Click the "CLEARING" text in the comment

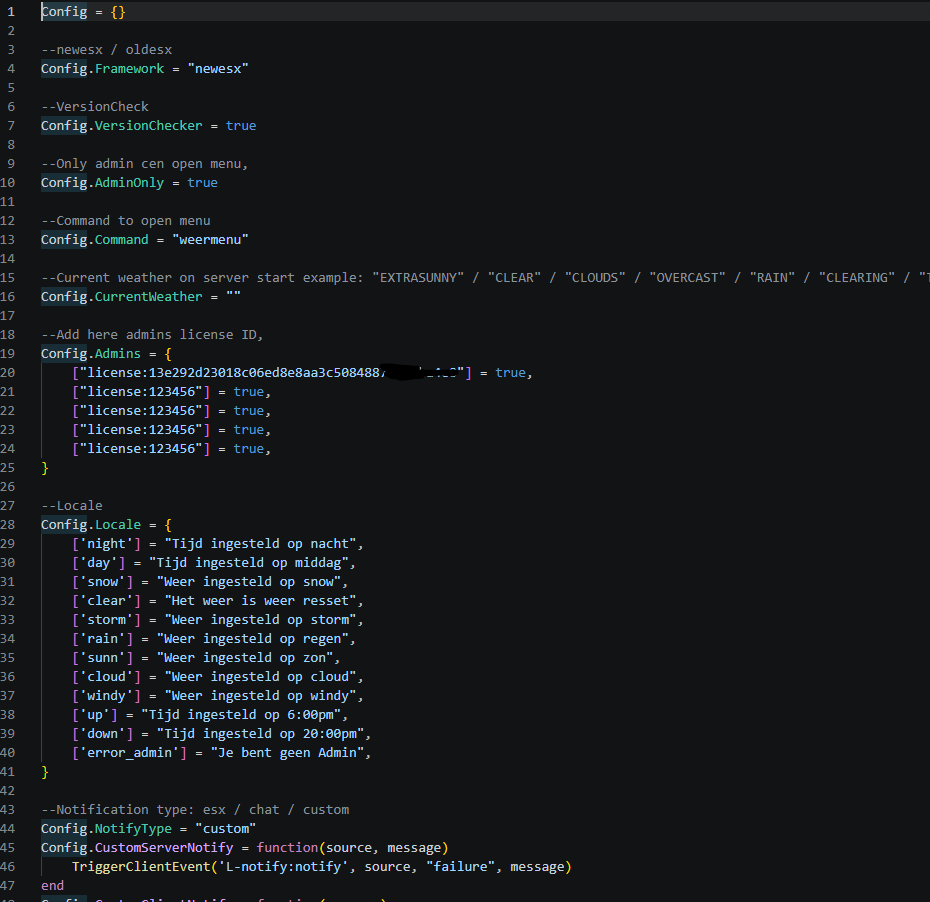(x=857, y=278)
